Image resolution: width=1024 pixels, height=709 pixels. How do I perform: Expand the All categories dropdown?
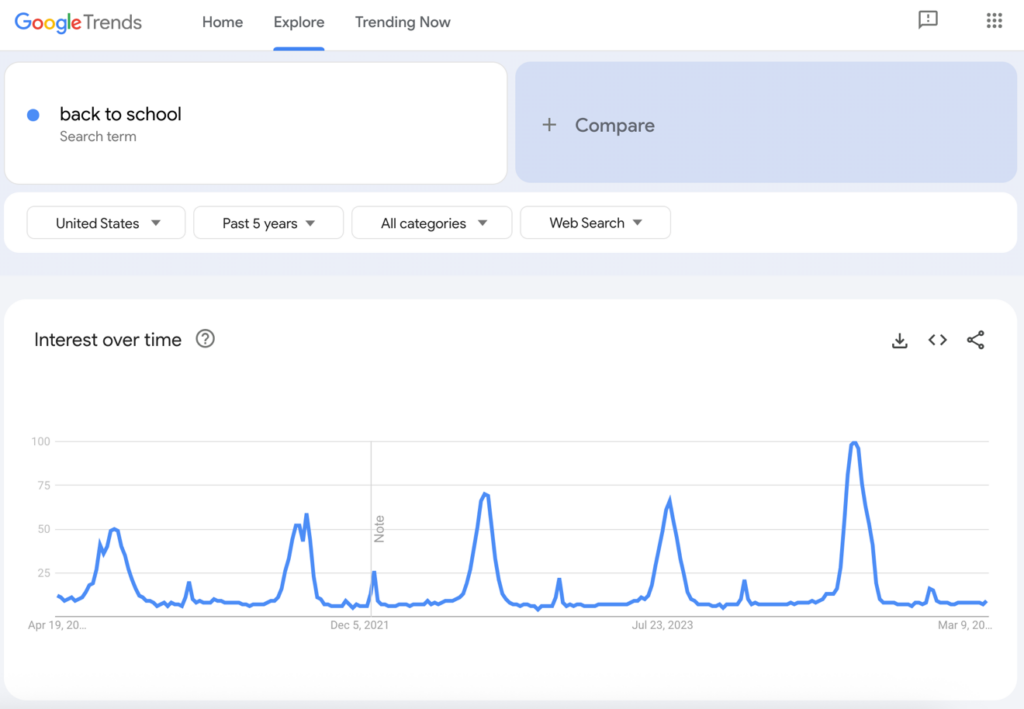432,223
